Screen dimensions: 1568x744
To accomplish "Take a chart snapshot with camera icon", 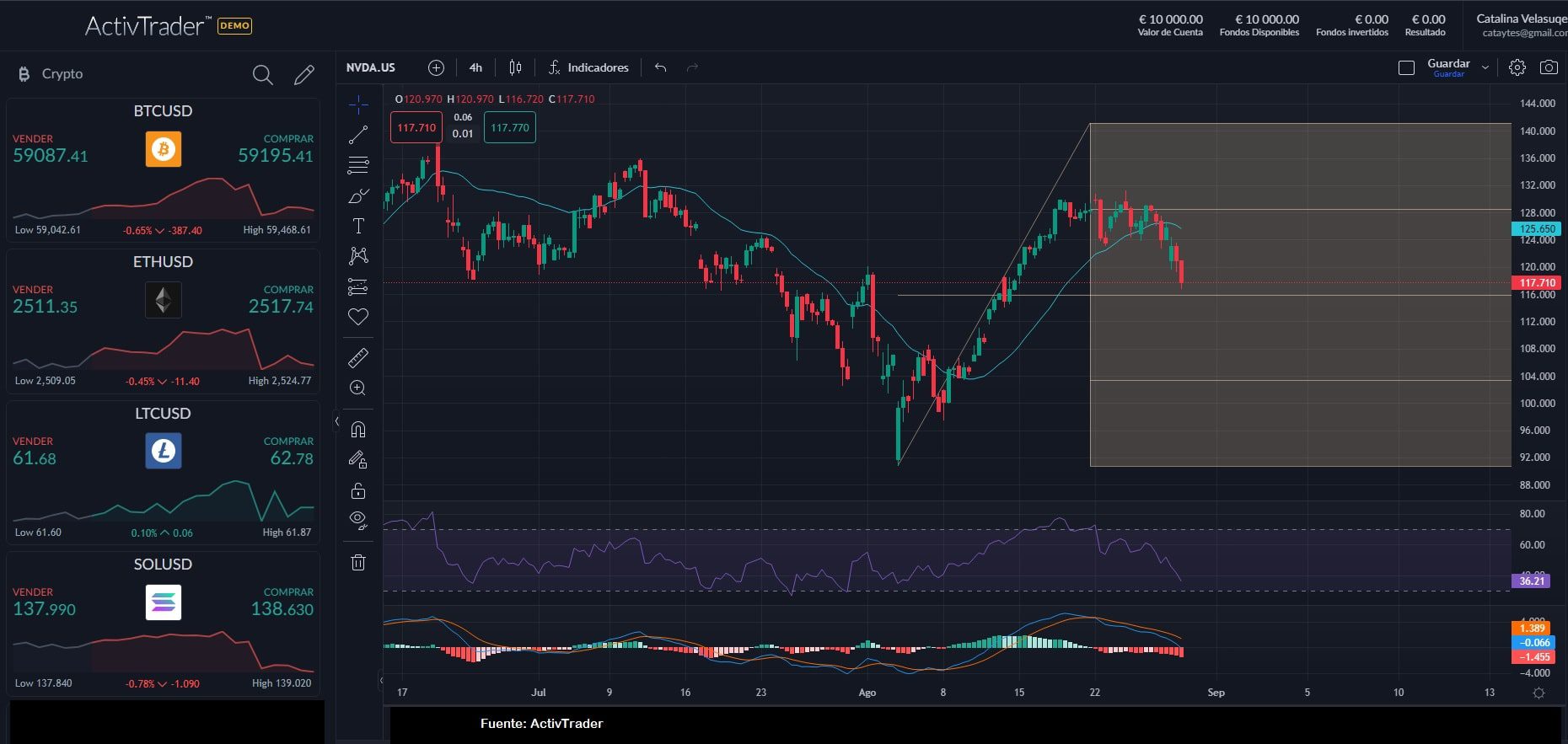I will (1549, 67).
